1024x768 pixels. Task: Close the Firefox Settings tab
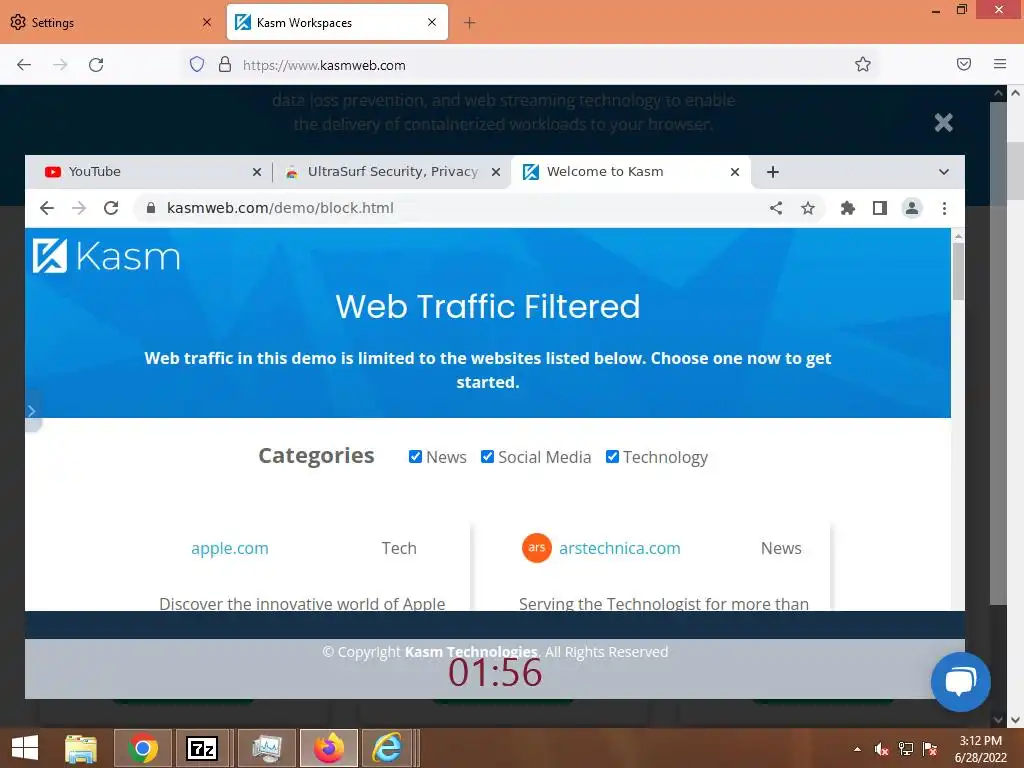click(207, 22)
